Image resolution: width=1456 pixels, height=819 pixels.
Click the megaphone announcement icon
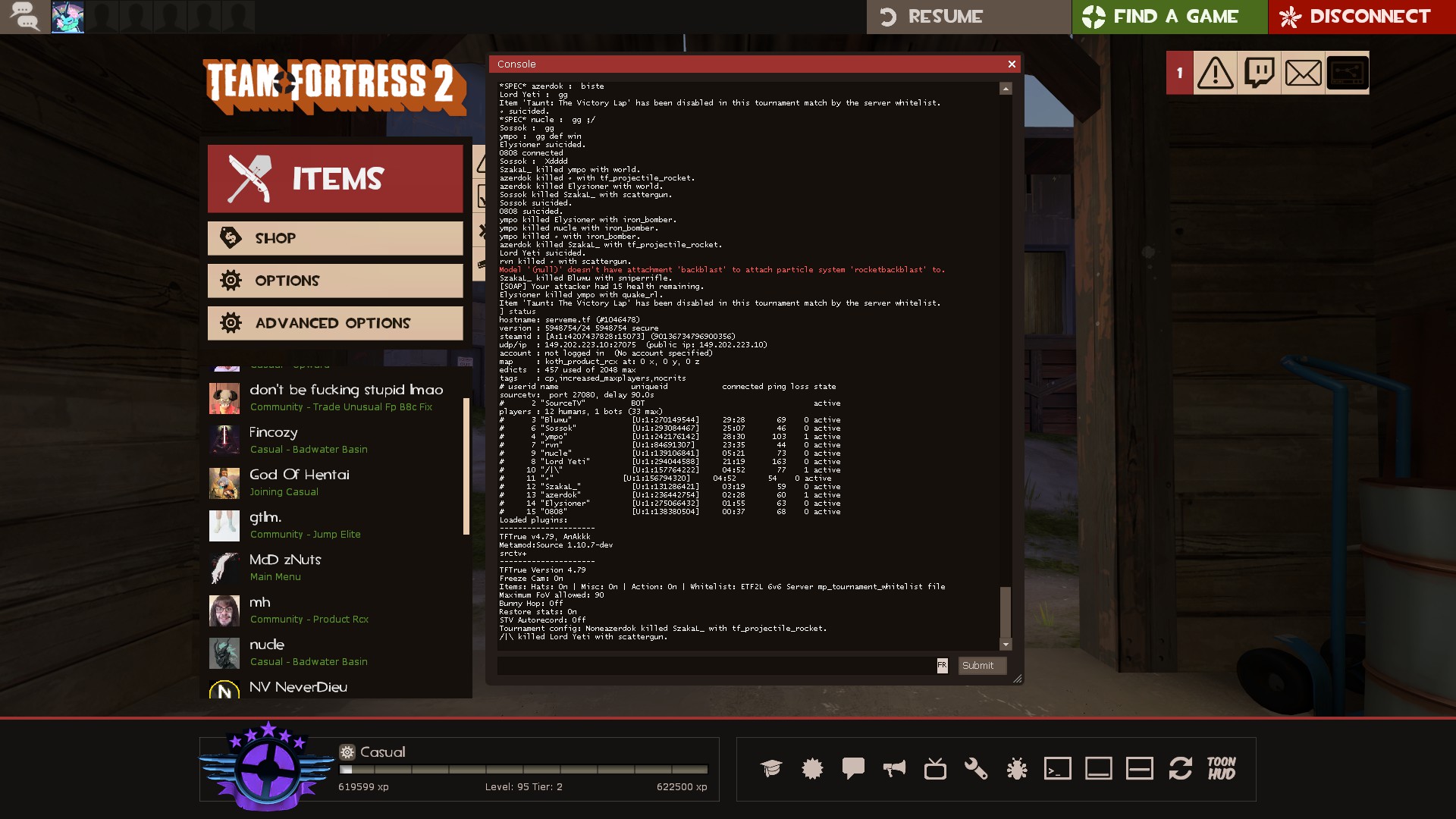(x=894, y=769)
